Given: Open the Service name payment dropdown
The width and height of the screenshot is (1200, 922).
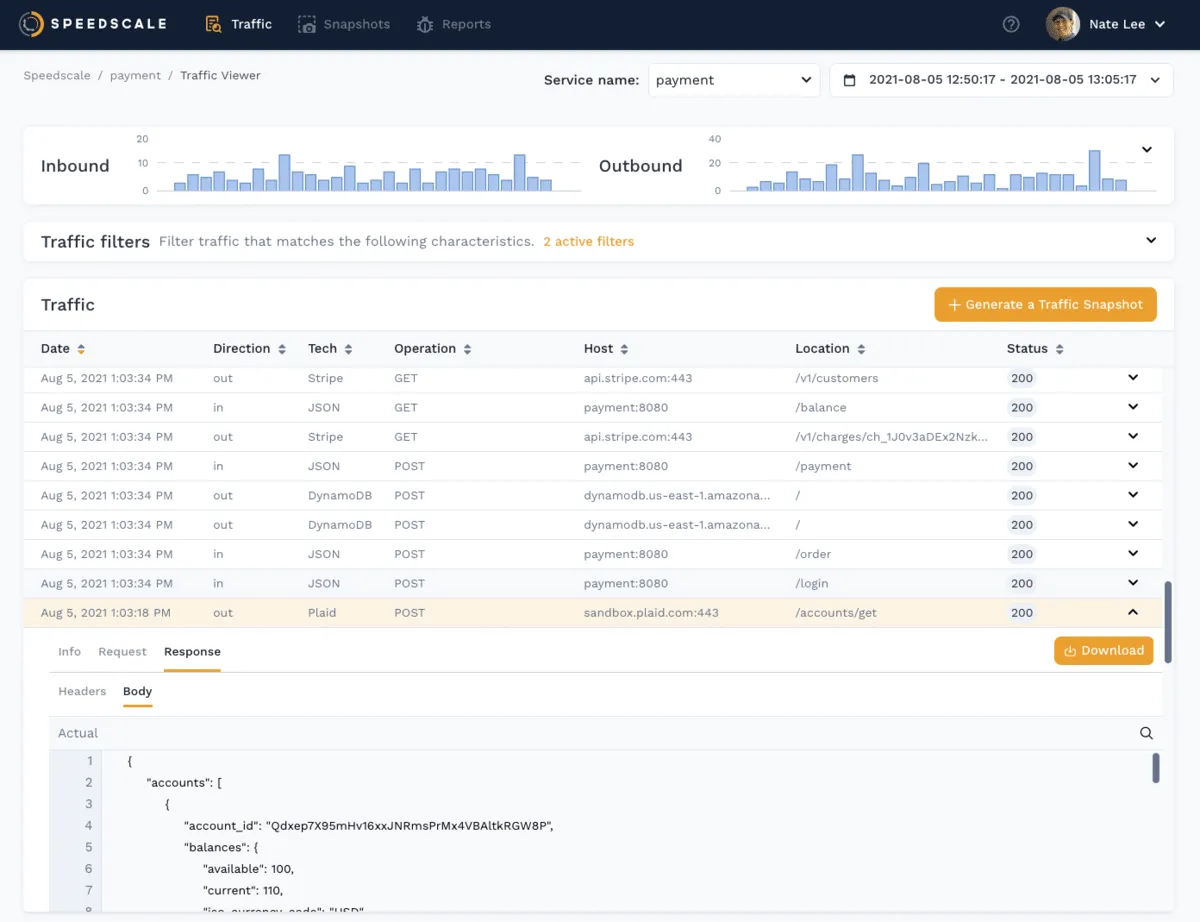Looking at the screenshot, I should tap(734, 80).
